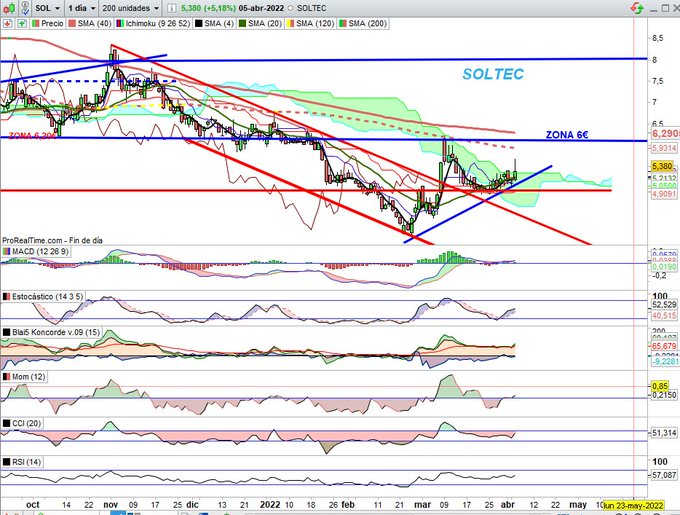Click the 05-abr-2022 date in header
Viewport: 680px width, 515px height.
click(x=261, y=8)
